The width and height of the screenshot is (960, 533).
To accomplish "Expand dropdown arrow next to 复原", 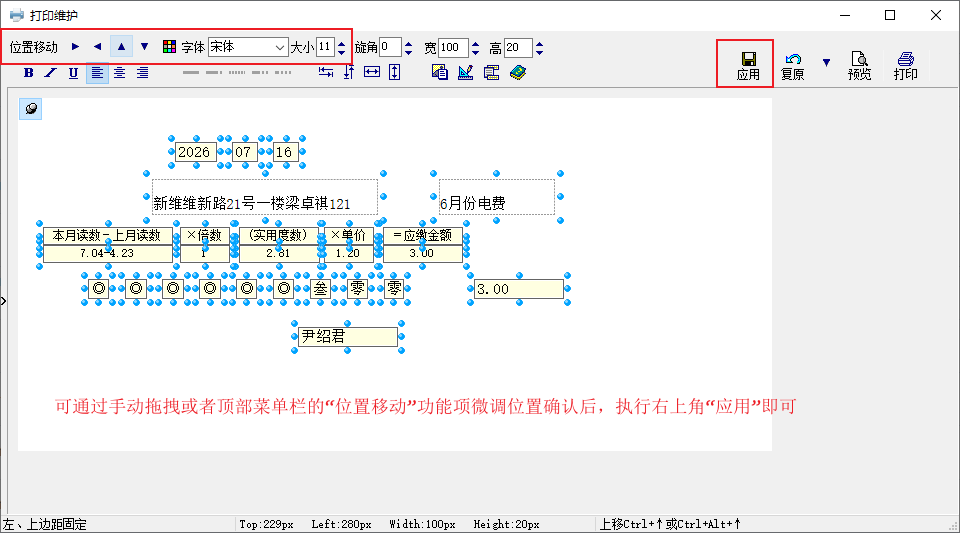I will [827, 62].
